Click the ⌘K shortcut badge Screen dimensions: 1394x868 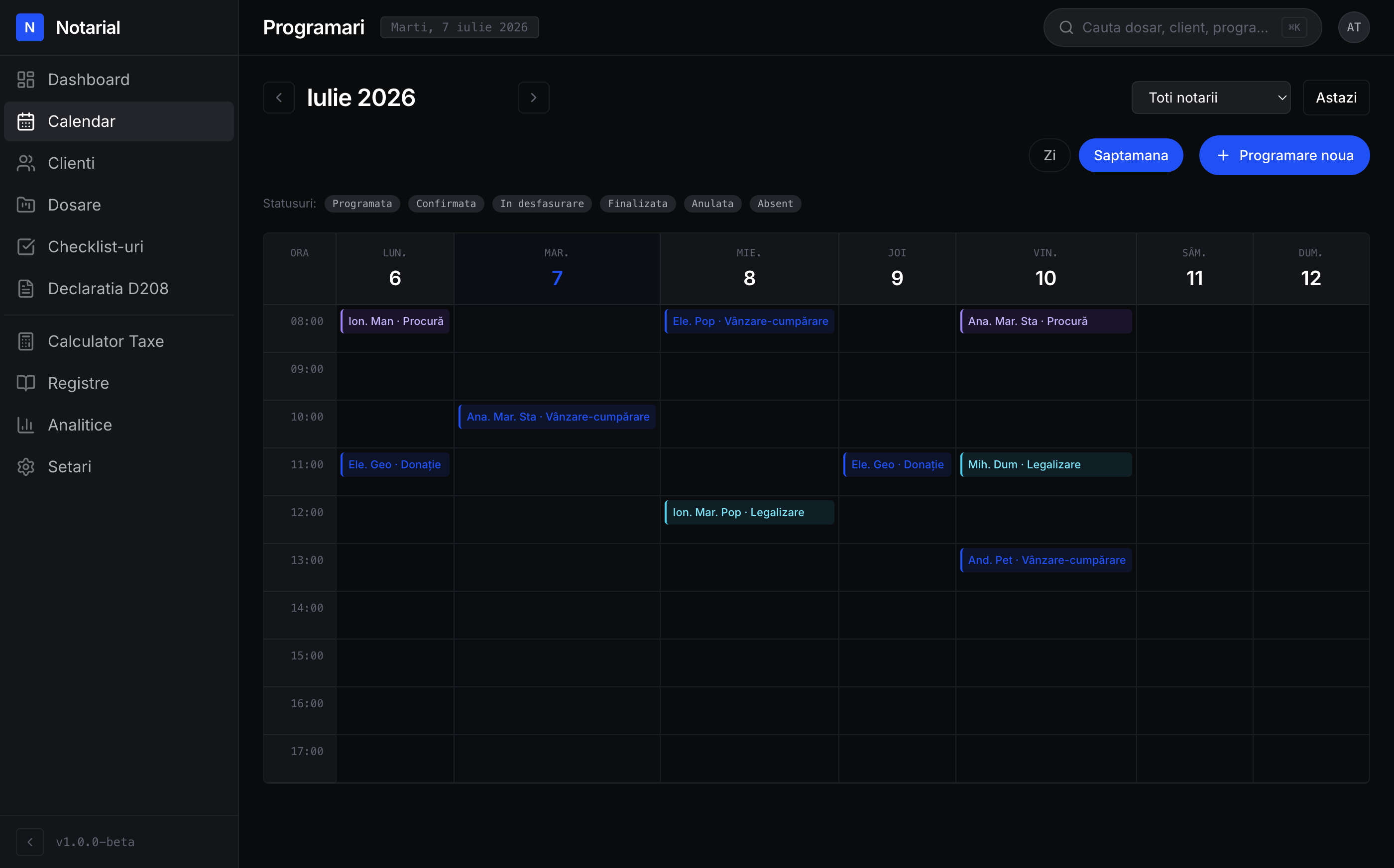point(1294,27)
